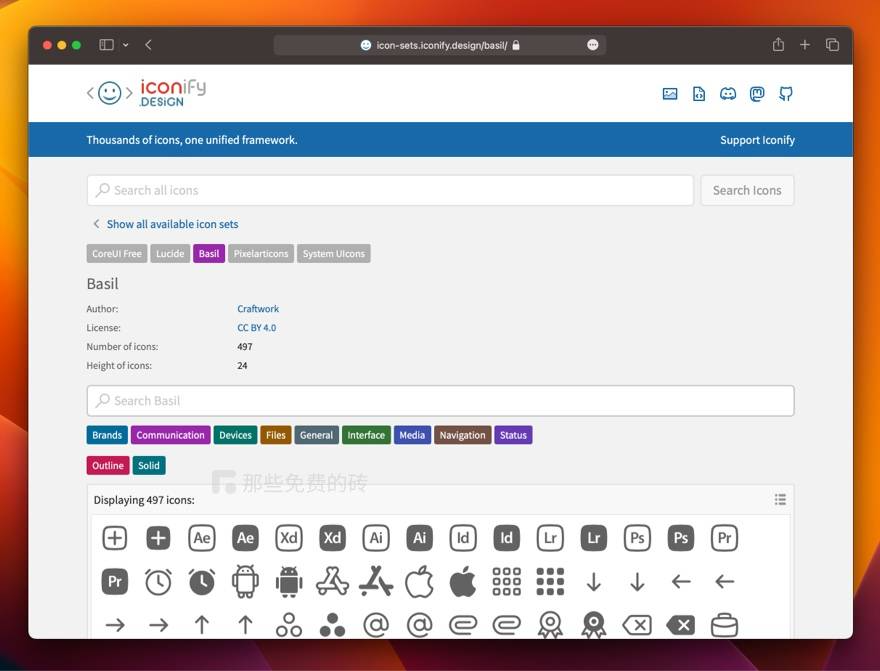Open the code file icon in header
The width and height of the screenshot is (880, 671).
point(699,94)
